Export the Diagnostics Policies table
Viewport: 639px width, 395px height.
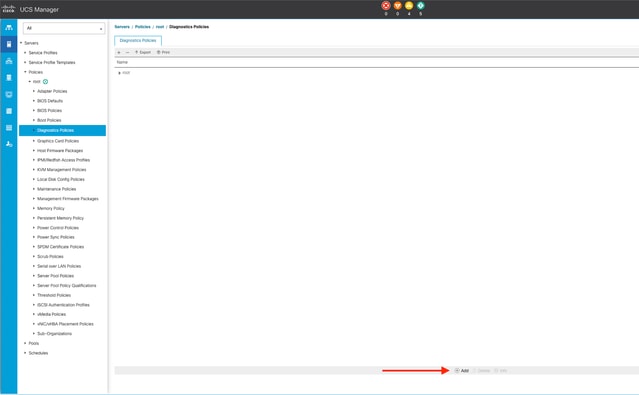[143, 52]
